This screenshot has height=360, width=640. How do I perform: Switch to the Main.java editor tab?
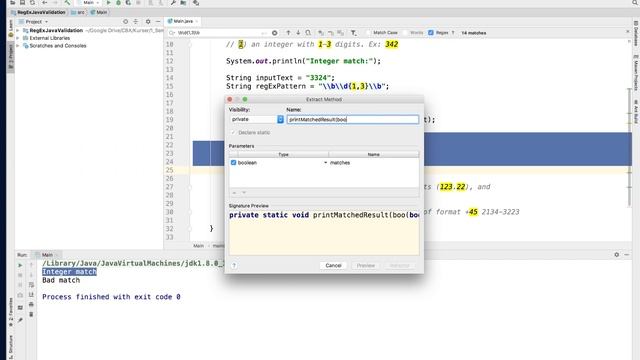coord(183,21)
